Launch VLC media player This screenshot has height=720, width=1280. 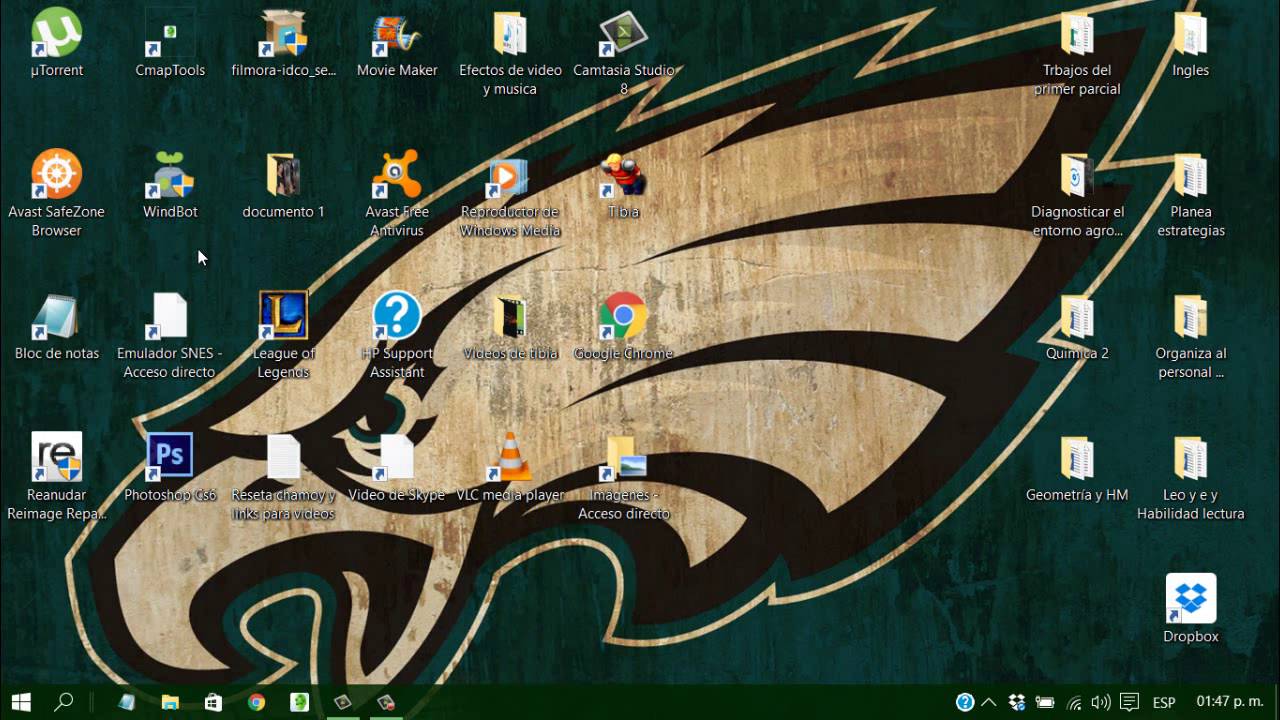click(x=510, y=468)
